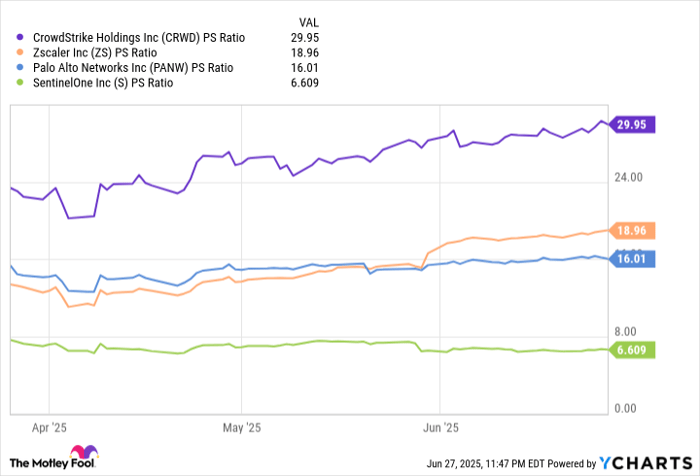Click the blue 16.01 end-value flag
700x476 pixels.
631,258
